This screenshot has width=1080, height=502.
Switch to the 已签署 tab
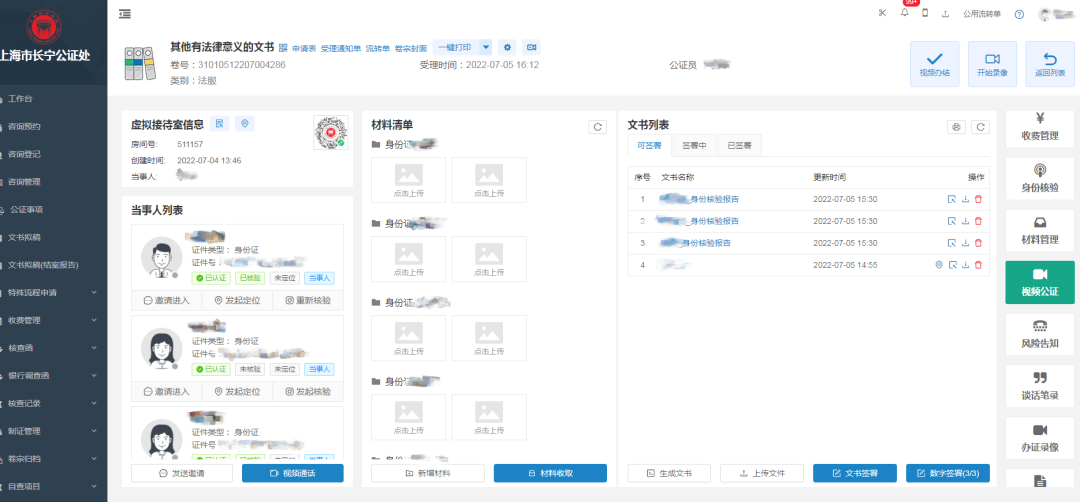pos(739,146)
